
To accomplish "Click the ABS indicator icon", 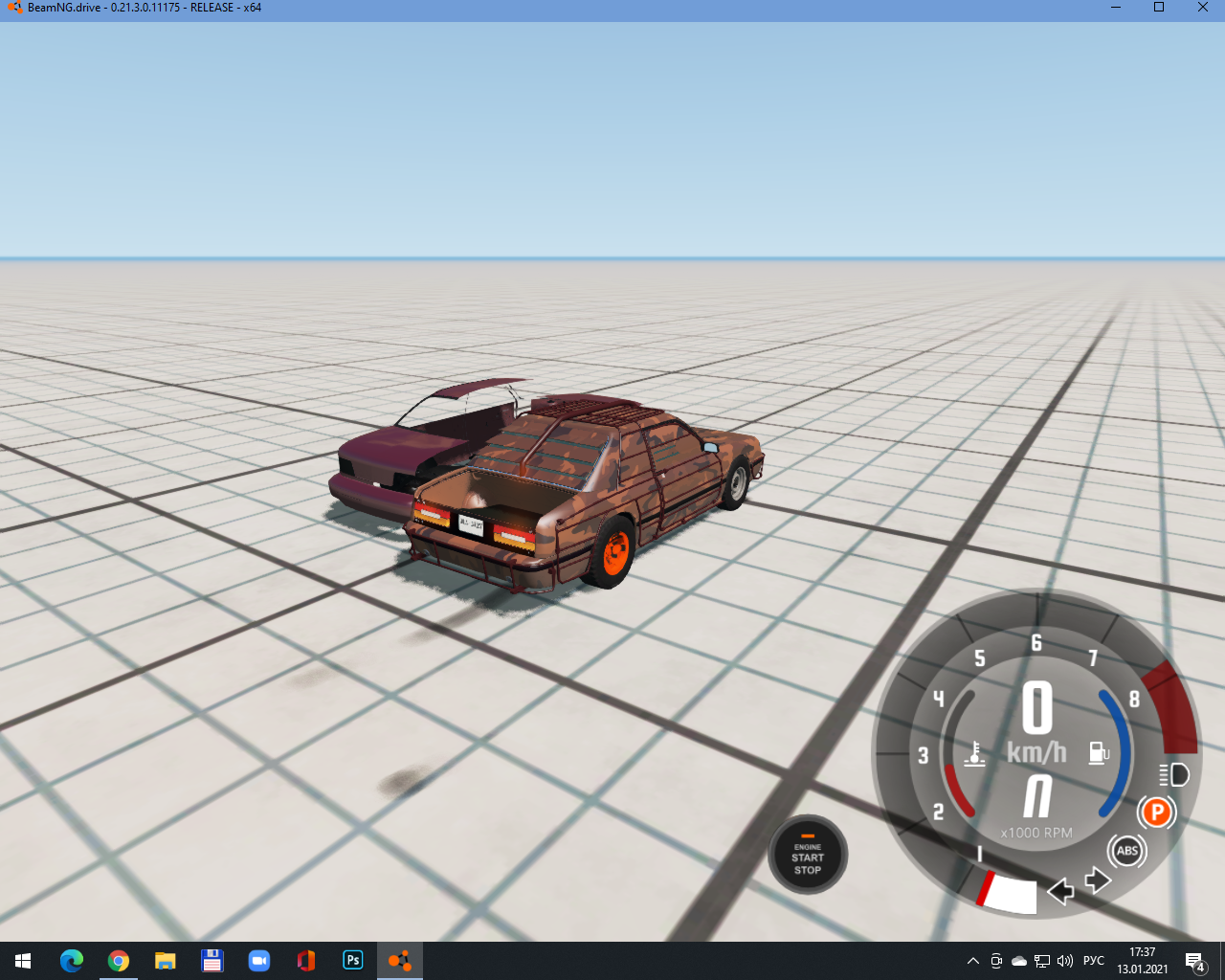I will (1127, 851).
